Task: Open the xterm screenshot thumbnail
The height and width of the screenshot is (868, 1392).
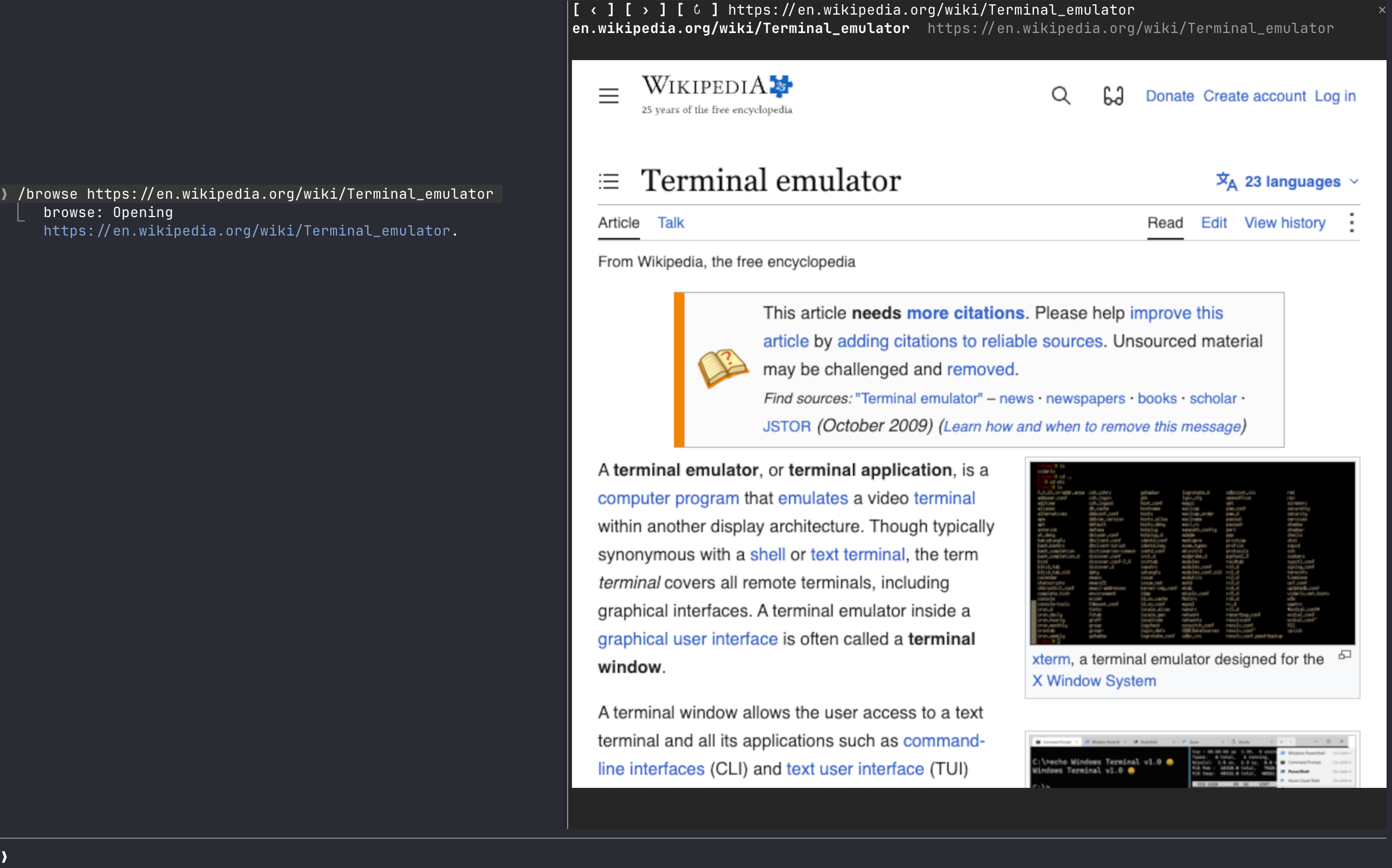Action: pos(1192,553)
